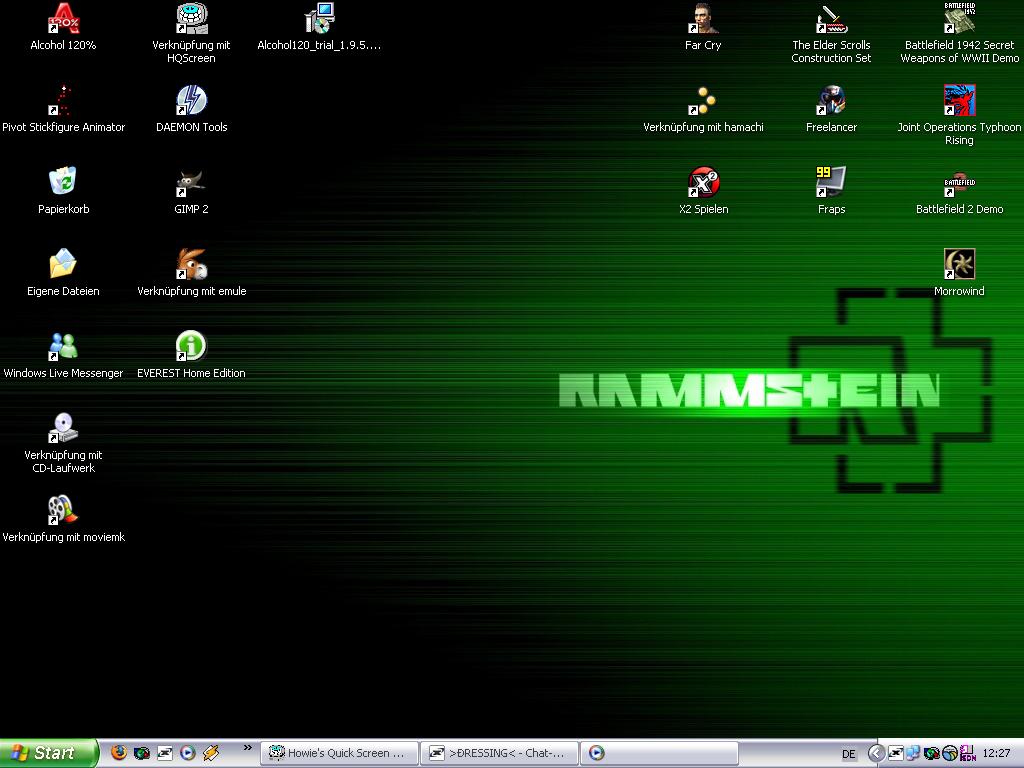This screenshot has width=1024, height=768.
Task: Click the network computers tray icon
Action: point(912,754)
